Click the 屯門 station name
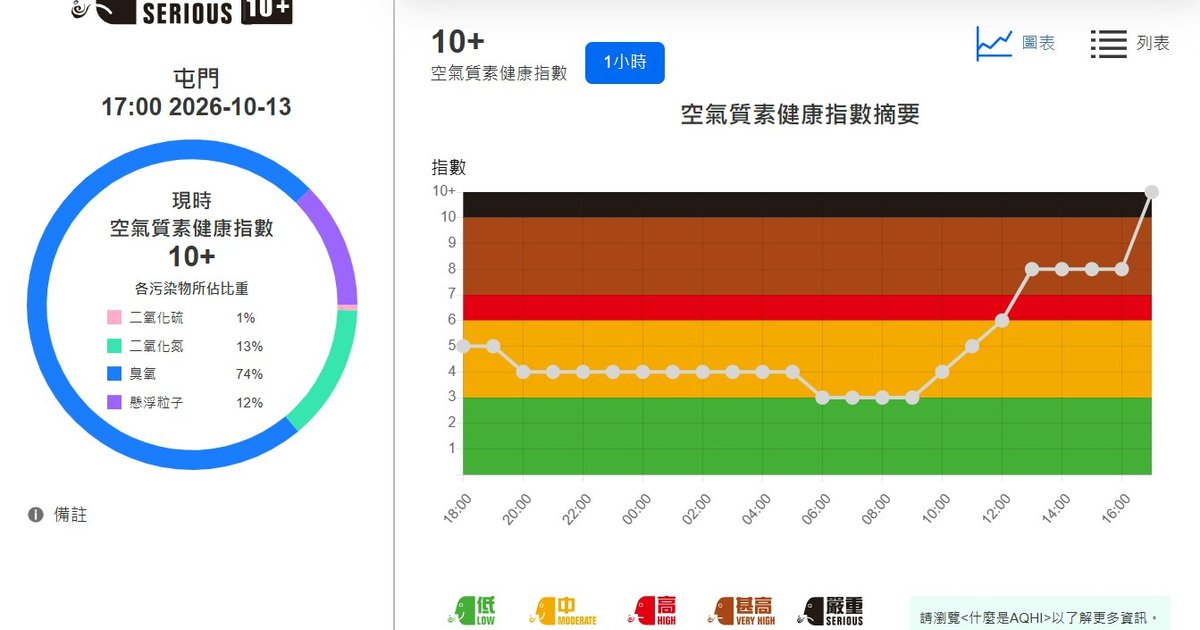Screen dimensions: 1200x630 point(196,78)
